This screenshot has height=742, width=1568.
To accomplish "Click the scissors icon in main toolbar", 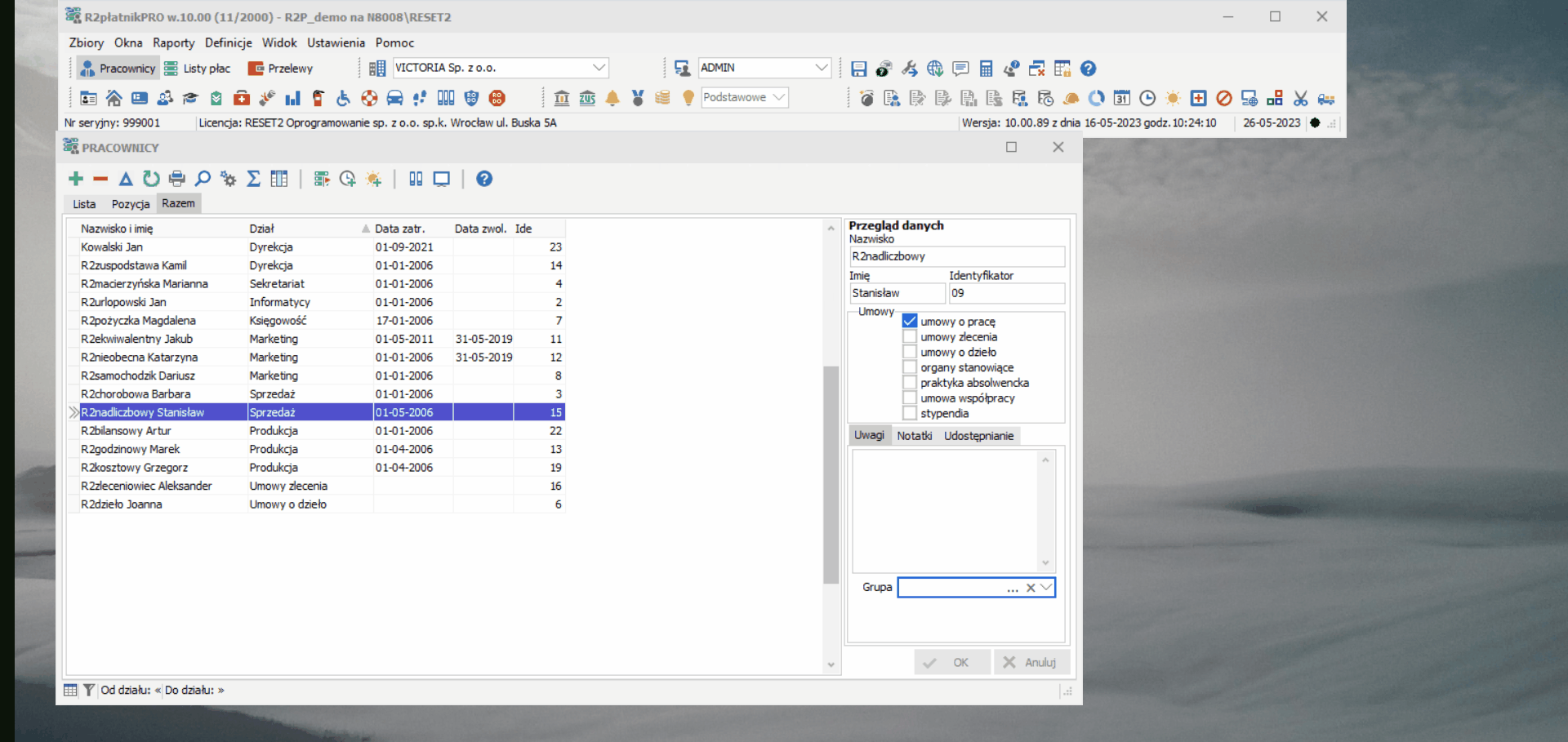I will [x=1301, y=98].
